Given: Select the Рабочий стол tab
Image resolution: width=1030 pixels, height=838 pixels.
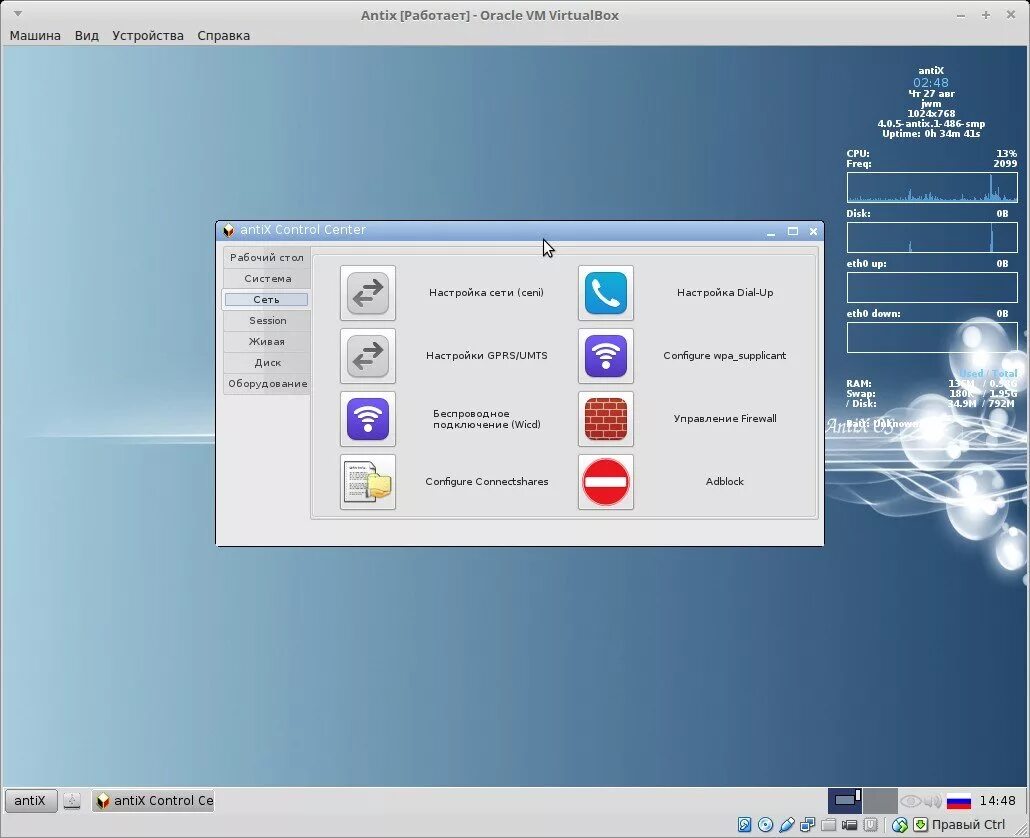Looking at the screenshot, I should 267,257.
